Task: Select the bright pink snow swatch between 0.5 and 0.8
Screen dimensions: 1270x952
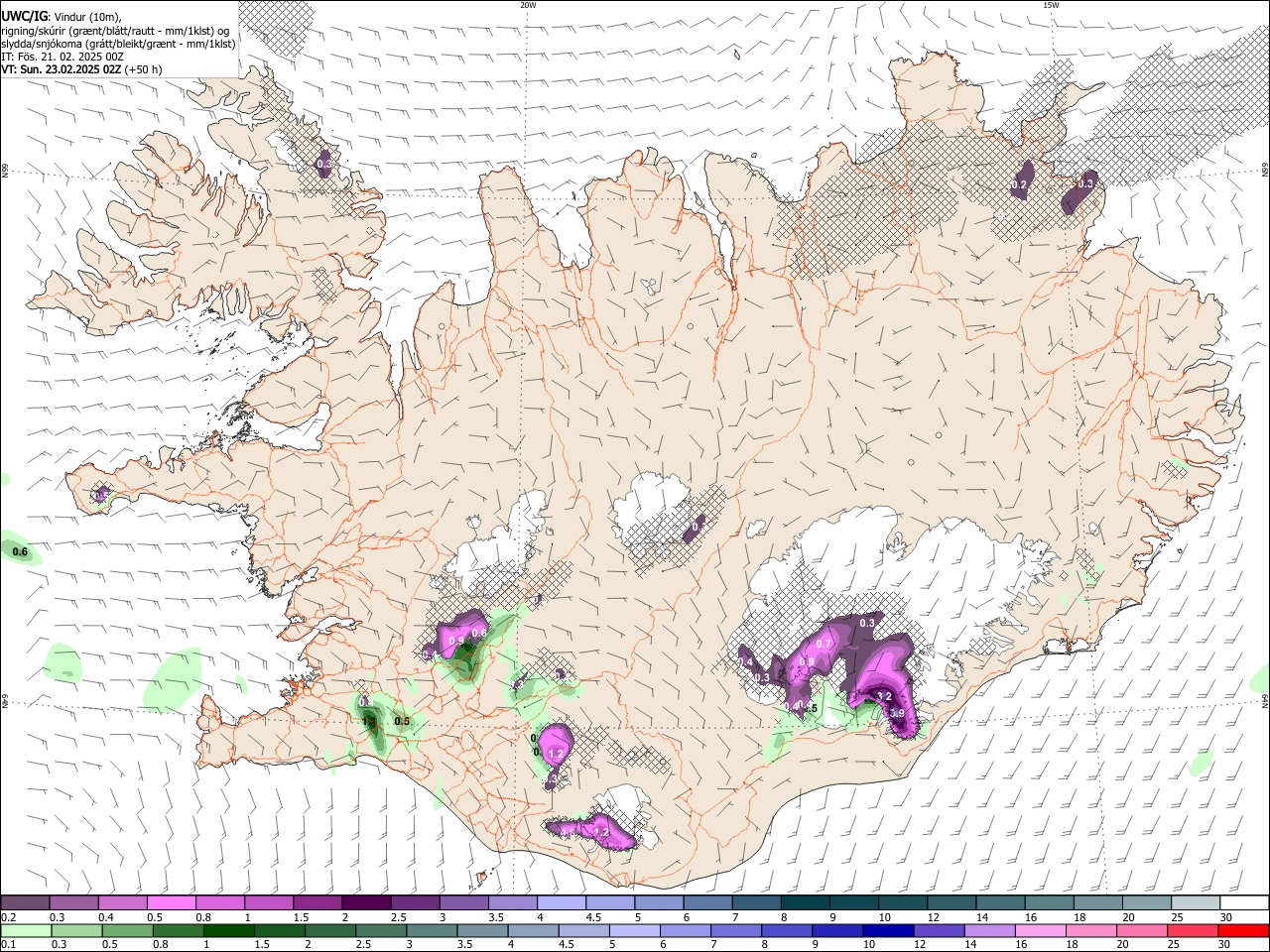Action: coord(171,902)
